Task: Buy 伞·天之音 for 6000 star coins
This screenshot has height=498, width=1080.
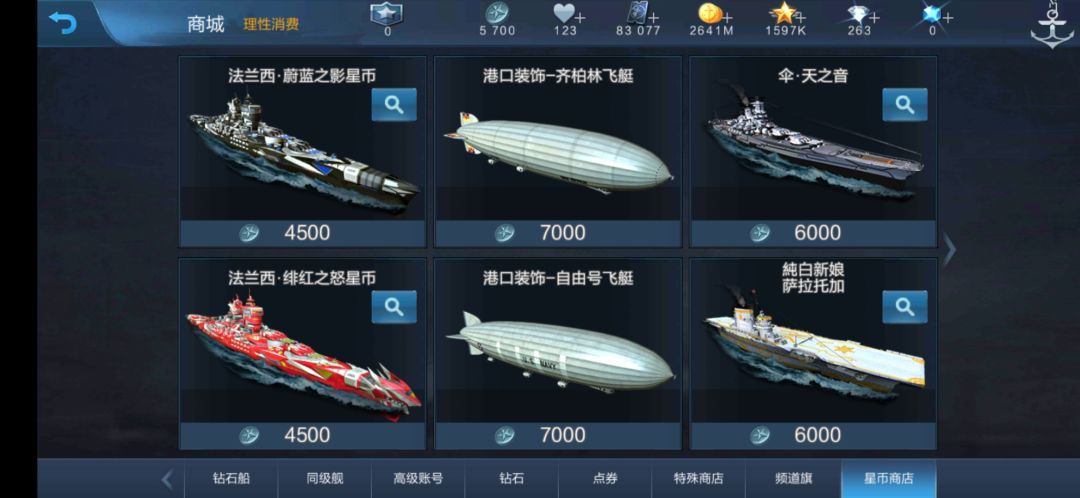Action: point(813,234)
